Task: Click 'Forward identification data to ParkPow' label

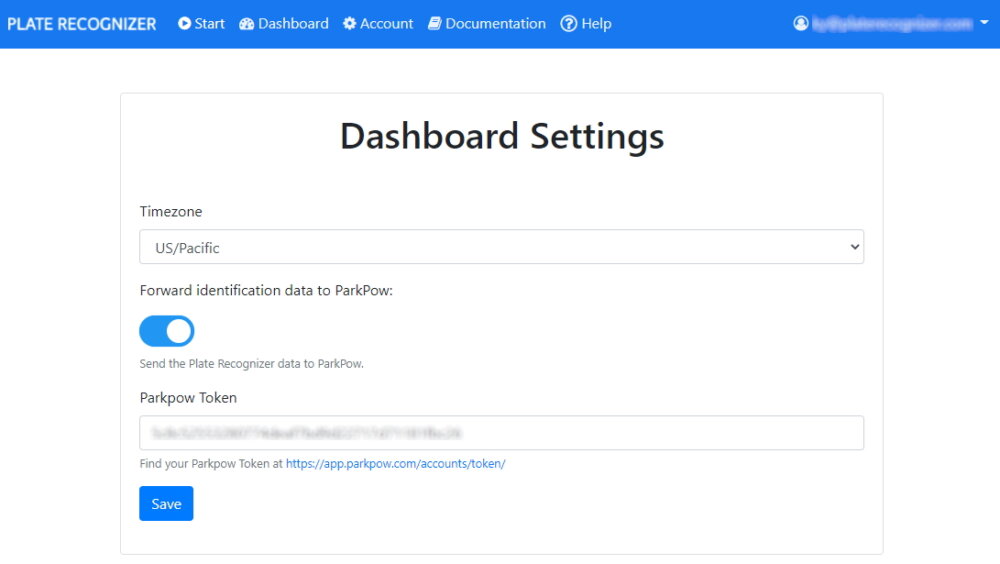Action: click(x=266, y=291)
